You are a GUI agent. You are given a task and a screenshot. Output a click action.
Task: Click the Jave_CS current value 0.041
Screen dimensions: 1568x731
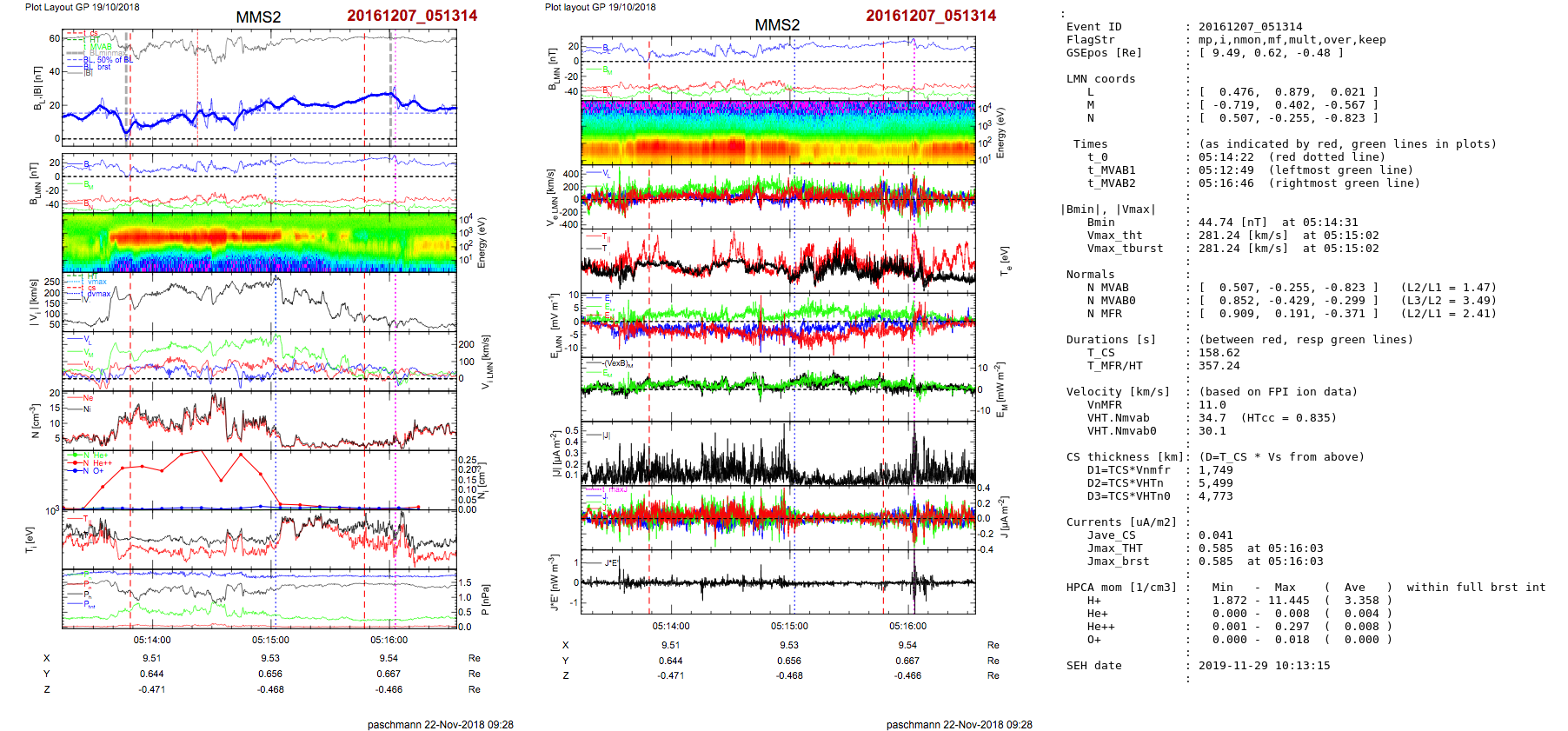coord(1215,535)
